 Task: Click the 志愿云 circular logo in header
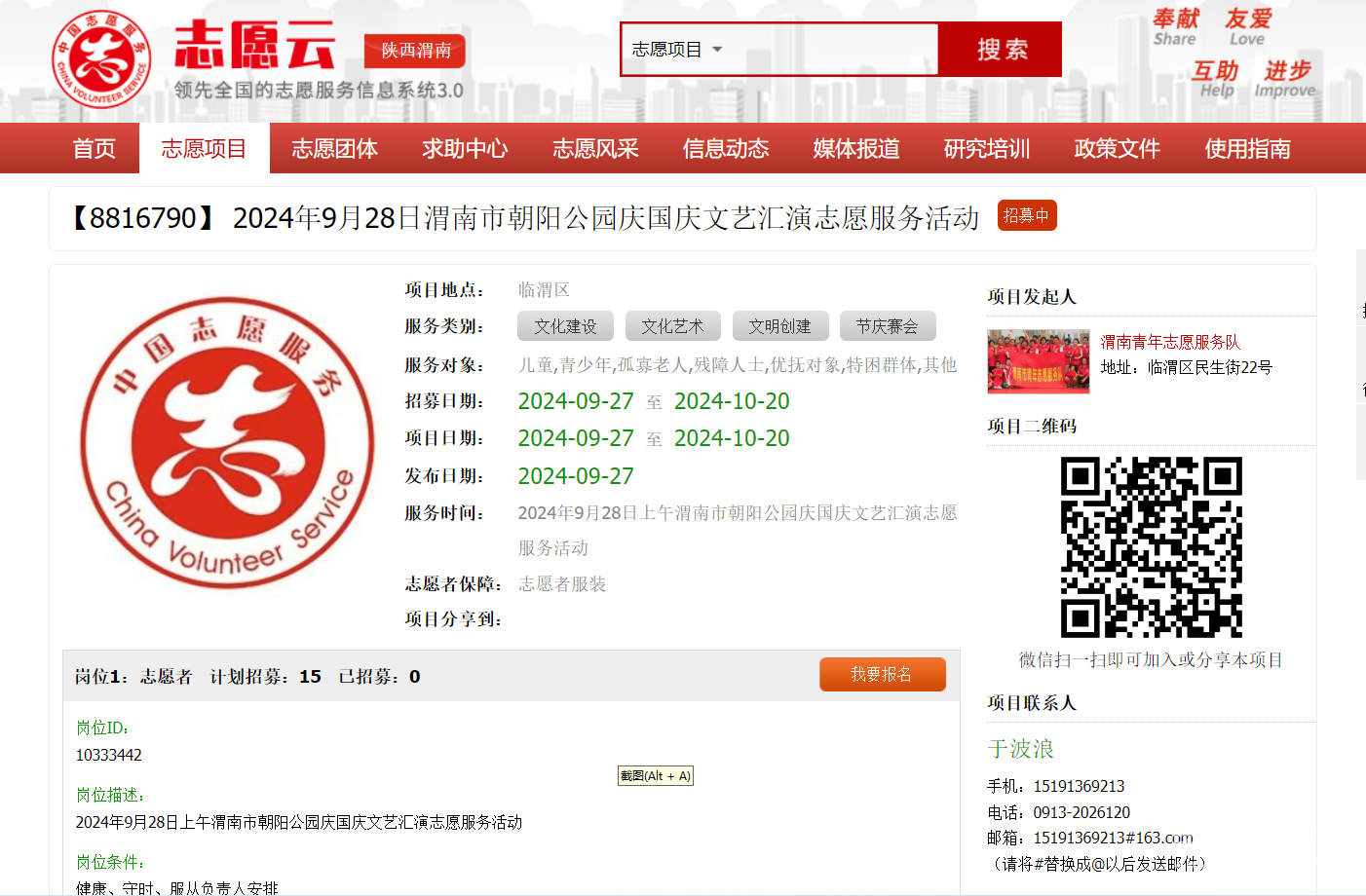(101, 59)
